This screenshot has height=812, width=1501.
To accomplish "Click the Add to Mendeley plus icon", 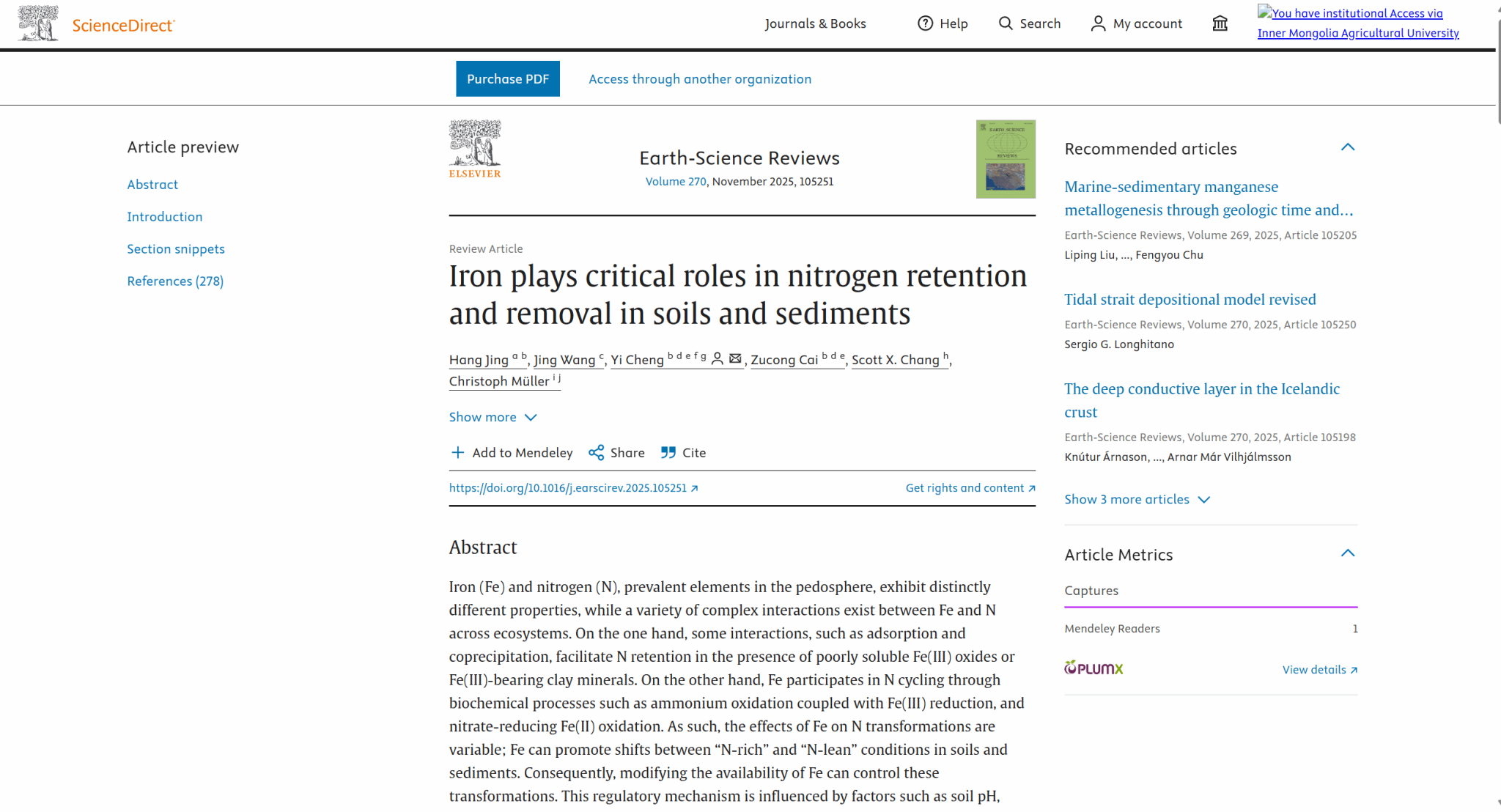I will [457, 453].
